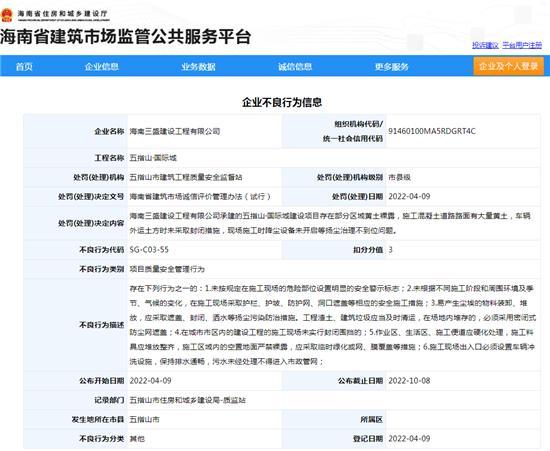Select credit code 91460100MA5RDGRT4C
This screenshot has width=550, height=451.
tap(432, 131)
